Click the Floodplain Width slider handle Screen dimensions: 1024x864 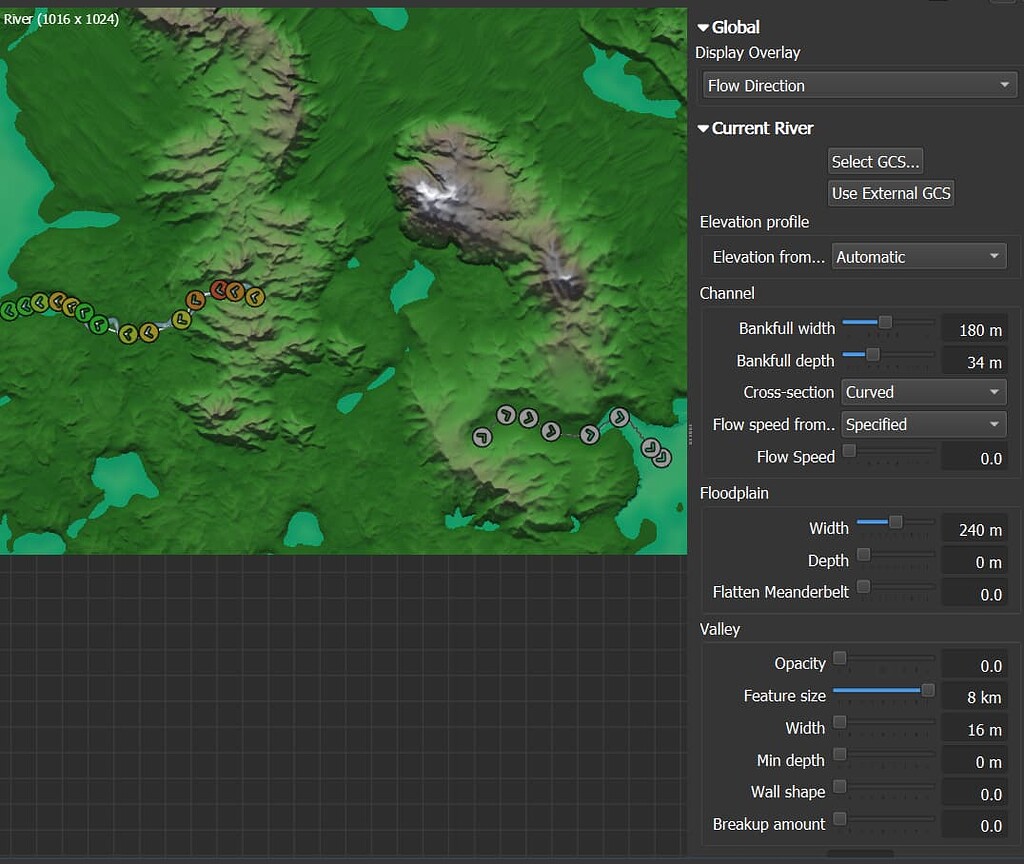click(x=896, y=522)
